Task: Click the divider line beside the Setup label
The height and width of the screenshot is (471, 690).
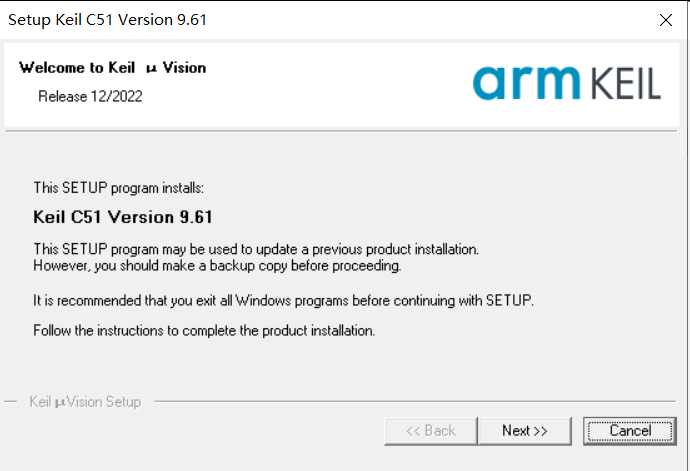Action: pyautogui.click(x=415, y=401)
